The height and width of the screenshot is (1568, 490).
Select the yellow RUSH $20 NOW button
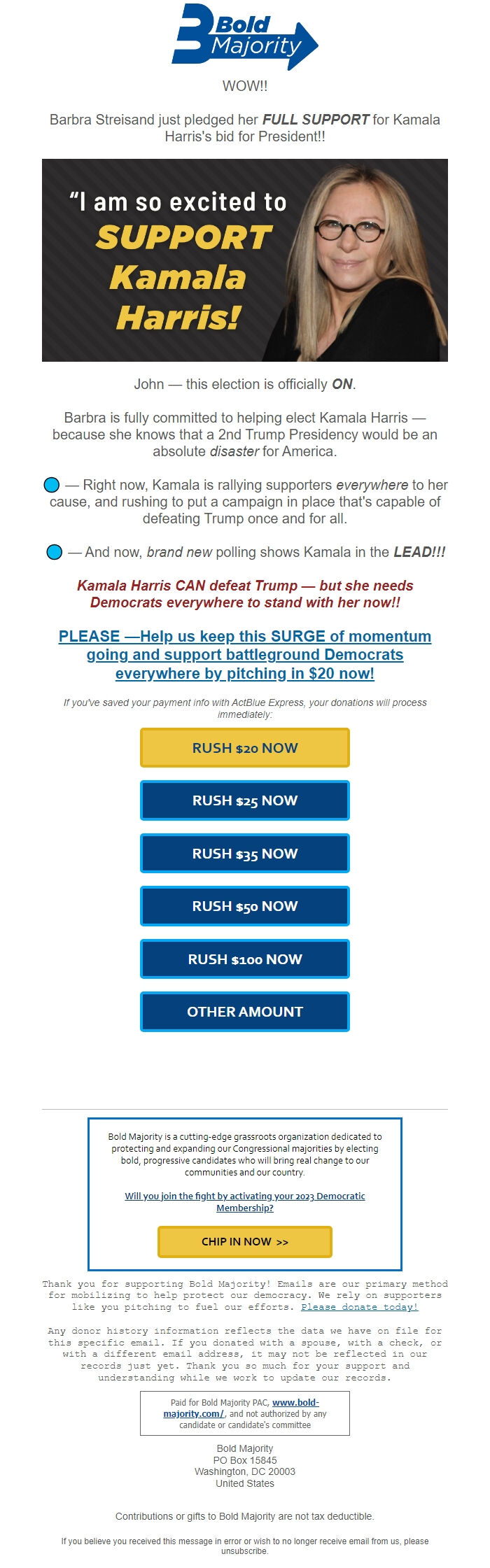[x=245, y=747]
